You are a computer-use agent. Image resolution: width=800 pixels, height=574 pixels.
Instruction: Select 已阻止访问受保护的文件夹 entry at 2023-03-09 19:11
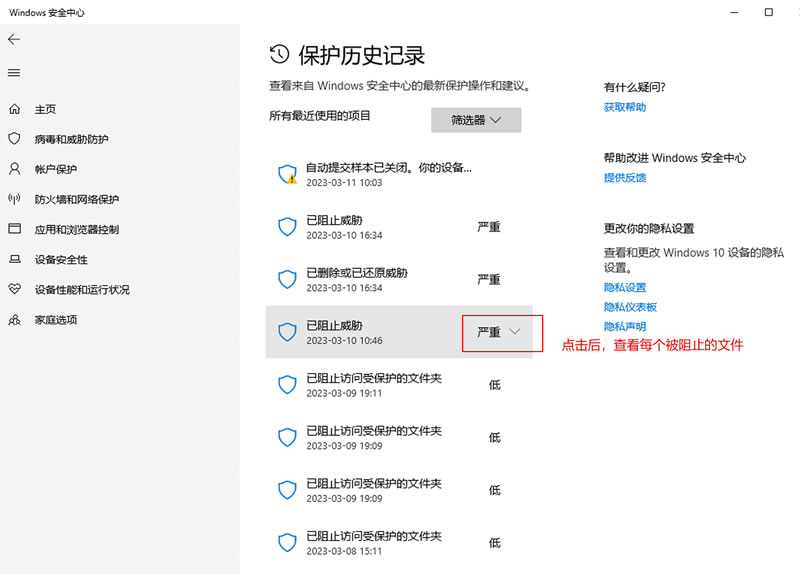click(399, 385)
